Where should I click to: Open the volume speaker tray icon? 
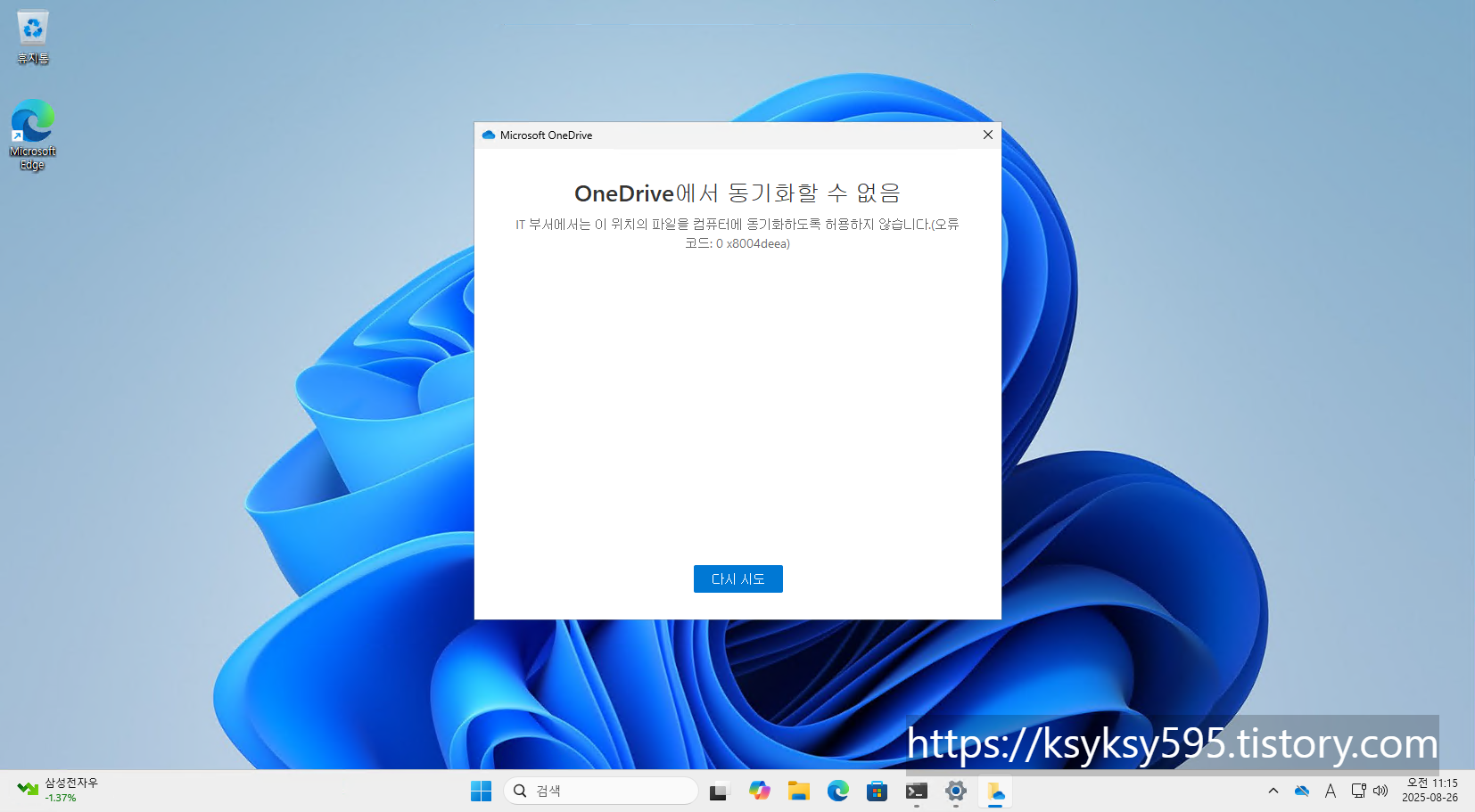(x=1380, y=791)
